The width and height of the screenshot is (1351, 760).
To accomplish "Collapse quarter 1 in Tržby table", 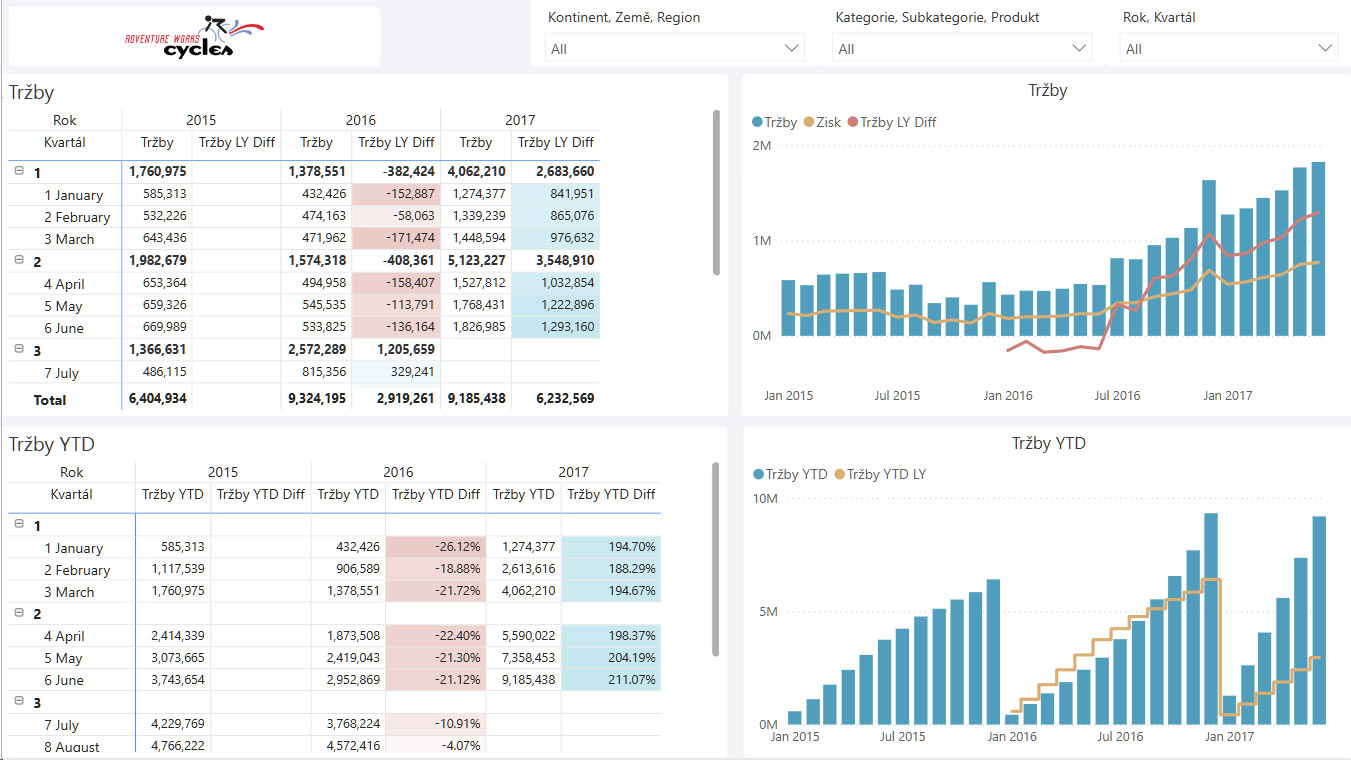I will tap(19, 171).
